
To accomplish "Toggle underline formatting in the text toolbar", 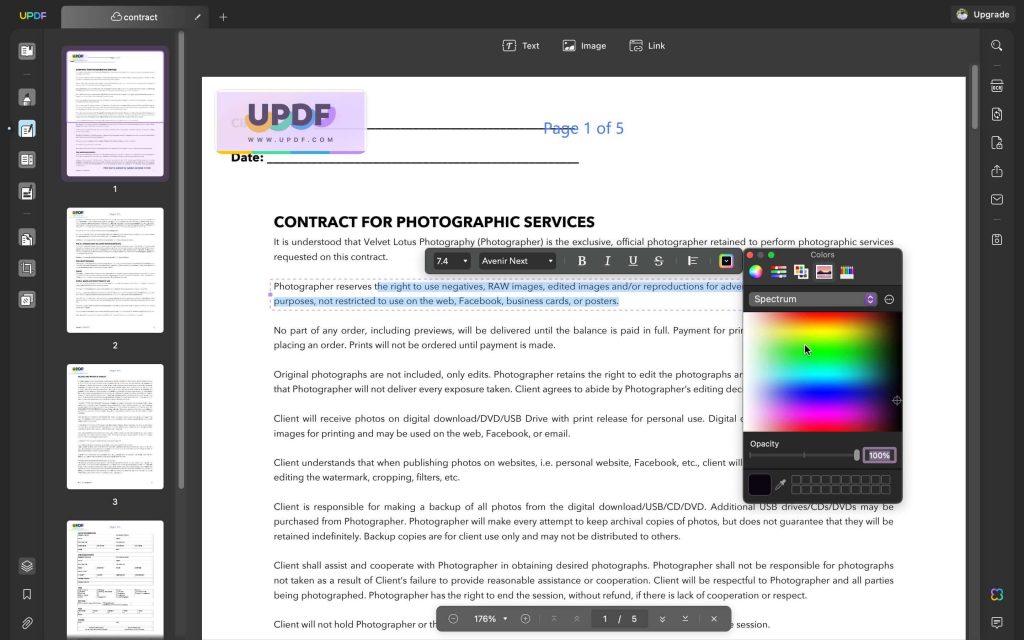I will [x=633, y=261].
